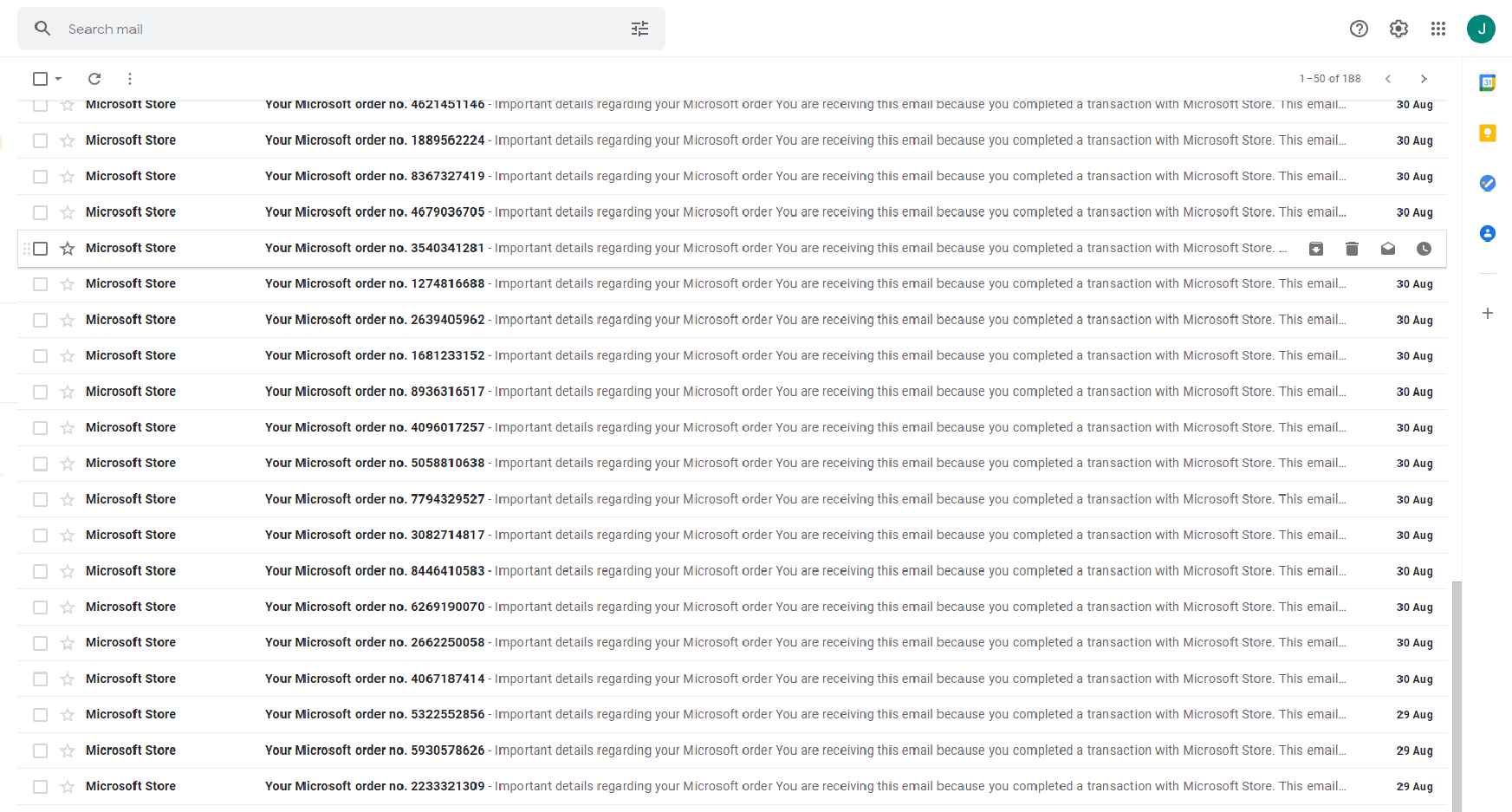Click the vertical scrollbar thumb
Screen dimensions: 1512x812
pyautogui.click(x=1457, y=696)
